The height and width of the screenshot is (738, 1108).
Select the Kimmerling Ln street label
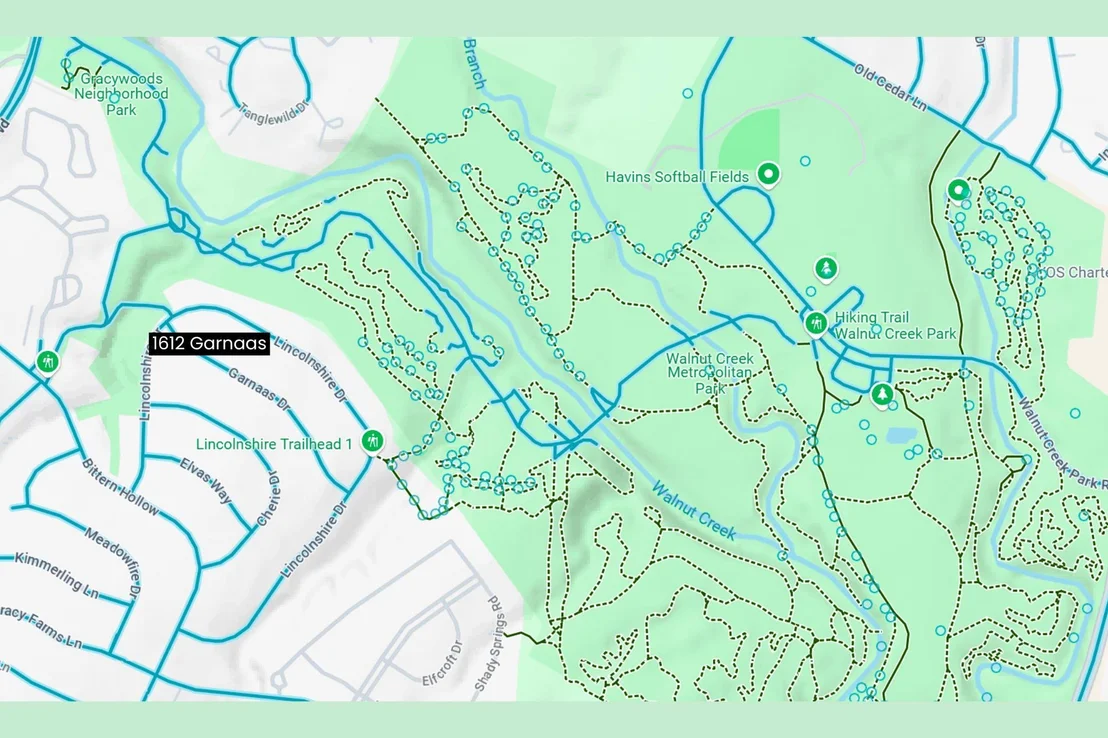[x=57, y=574]
